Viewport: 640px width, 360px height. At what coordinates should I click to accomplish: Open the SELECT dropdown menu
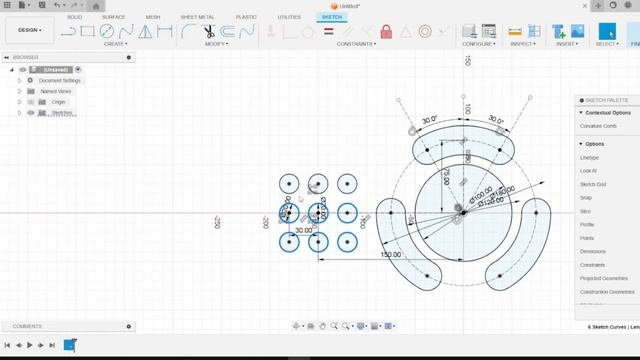click(x=607, y=44)
